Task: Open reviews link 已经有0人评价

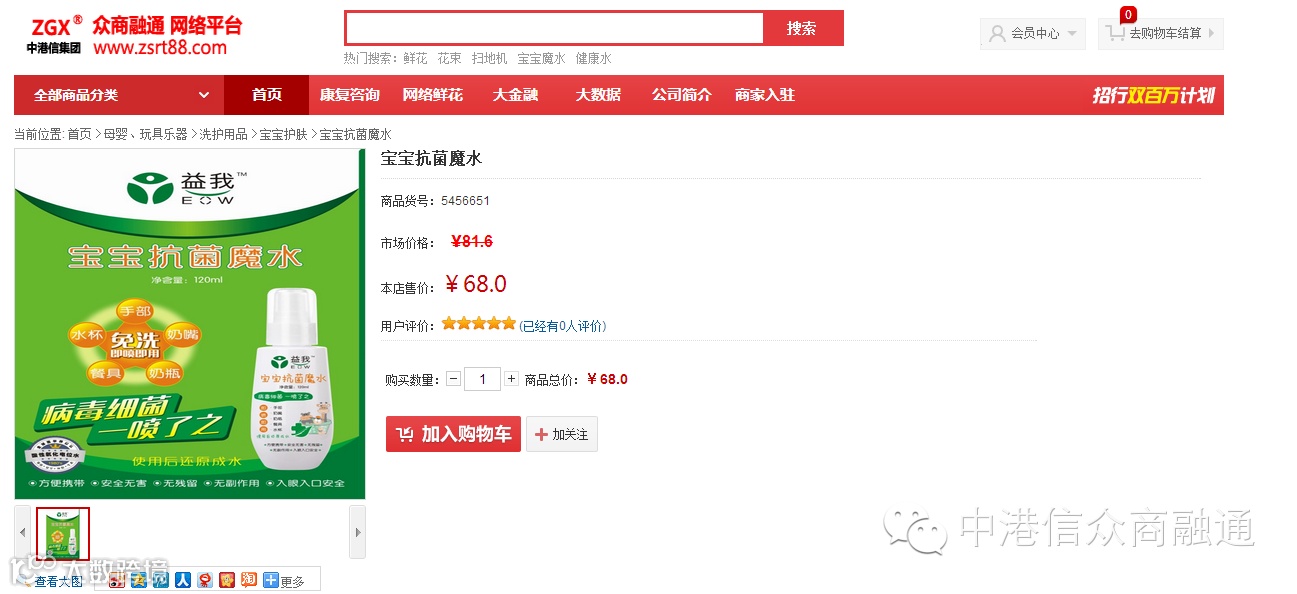Action: 563,326
